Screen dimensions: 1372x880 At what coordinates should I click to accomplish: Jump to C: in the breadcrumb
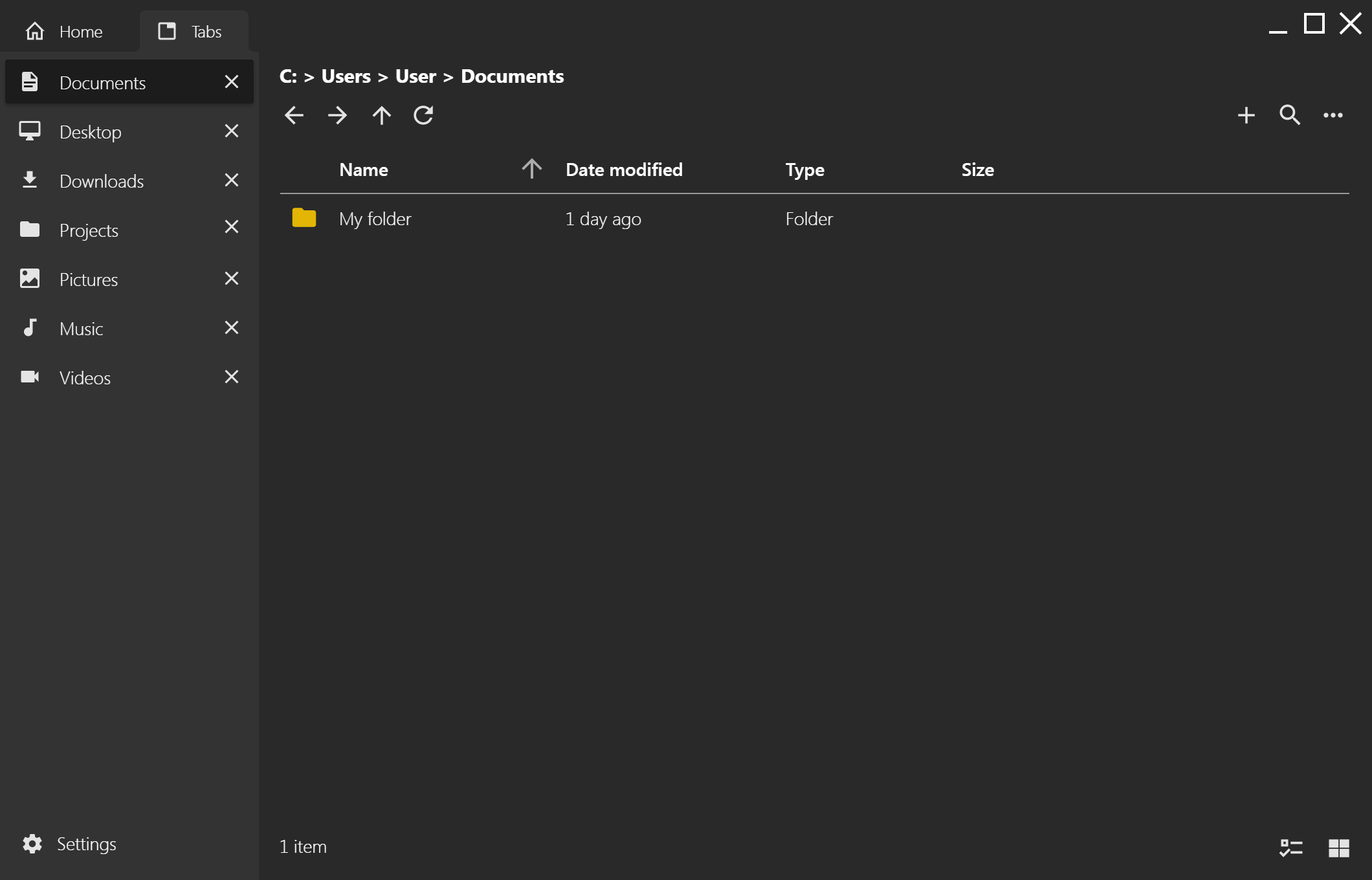click(288, 76)
